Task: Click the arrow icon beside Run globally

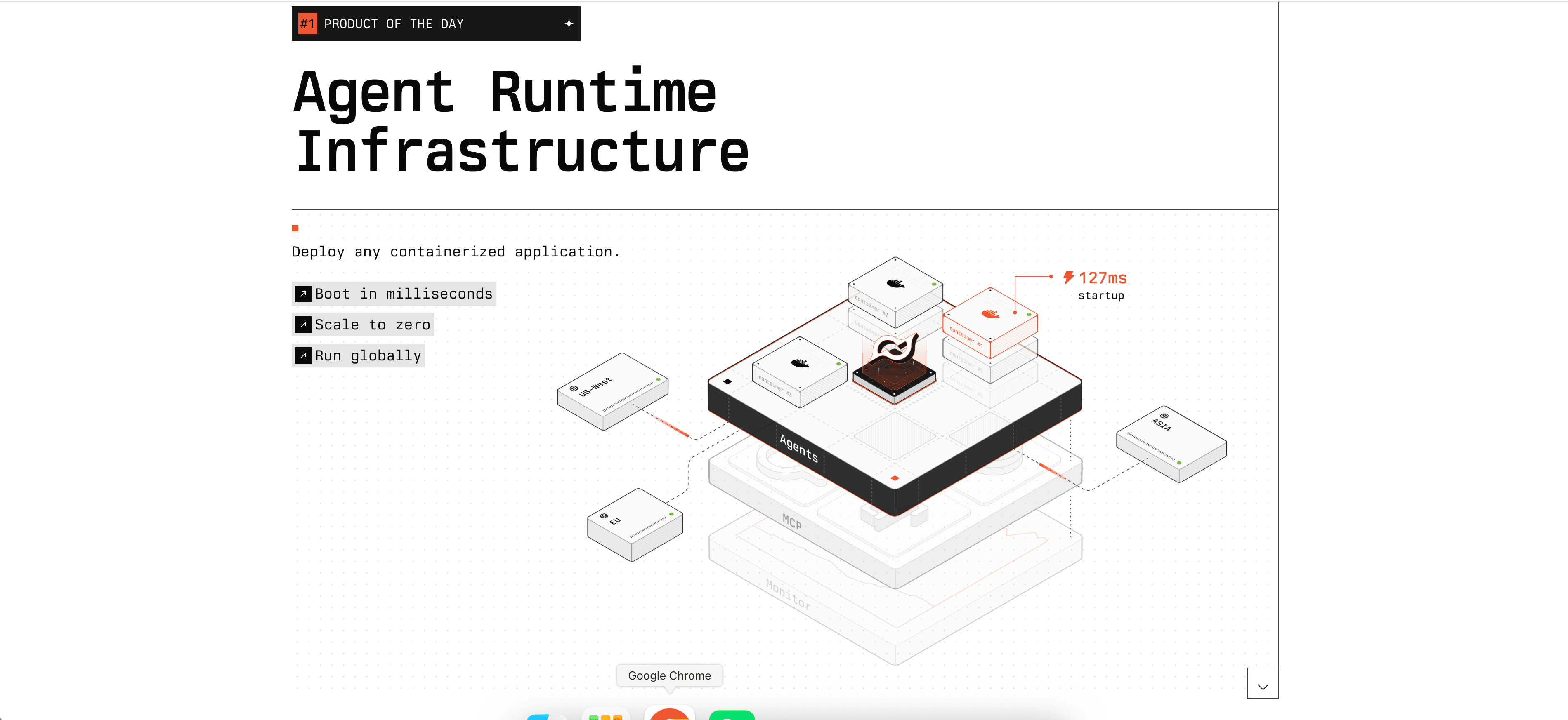Action: click(x=303, y=355)
